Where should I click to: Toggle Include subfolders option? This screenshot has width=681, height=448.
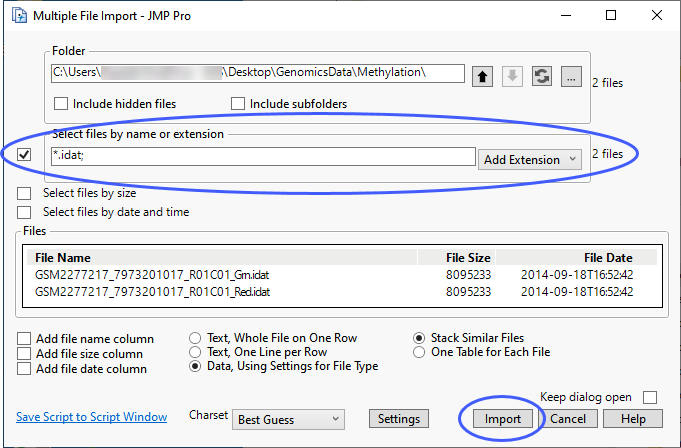pyautogui.click(x=239, y=103)
